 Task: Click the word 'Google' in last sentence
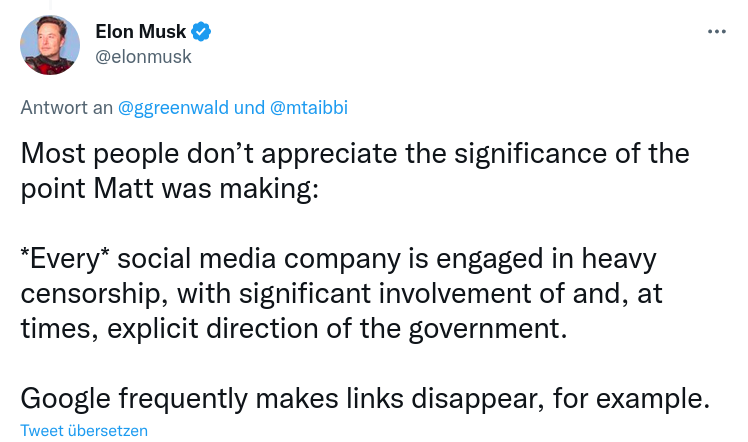pos(65,399)
